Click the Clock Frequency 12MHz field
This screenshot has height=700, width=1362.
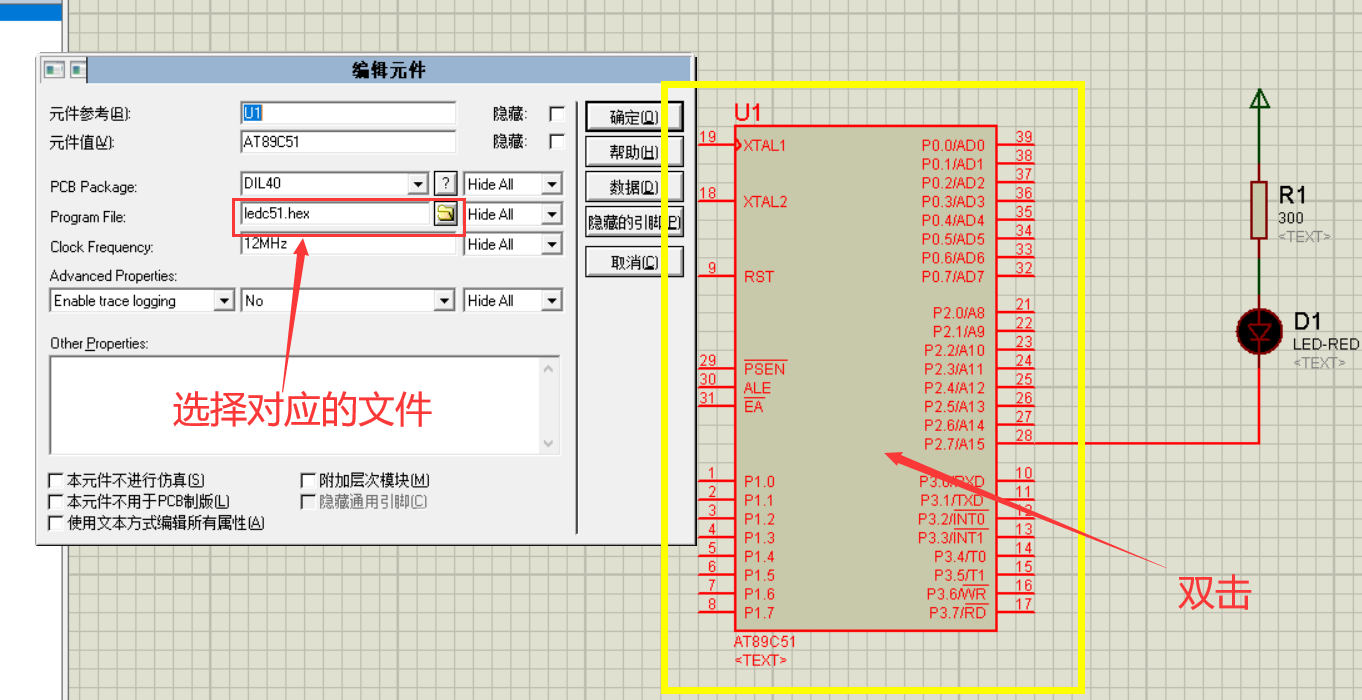[x=348, y=243]
